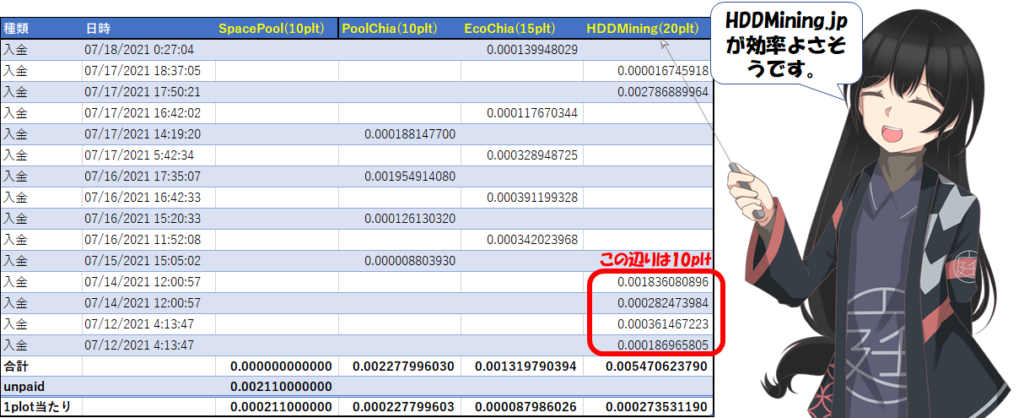Click date cell 07/17/2021 14:19:20
Viewport: 1024px width, 418px height.
[142, 135]
